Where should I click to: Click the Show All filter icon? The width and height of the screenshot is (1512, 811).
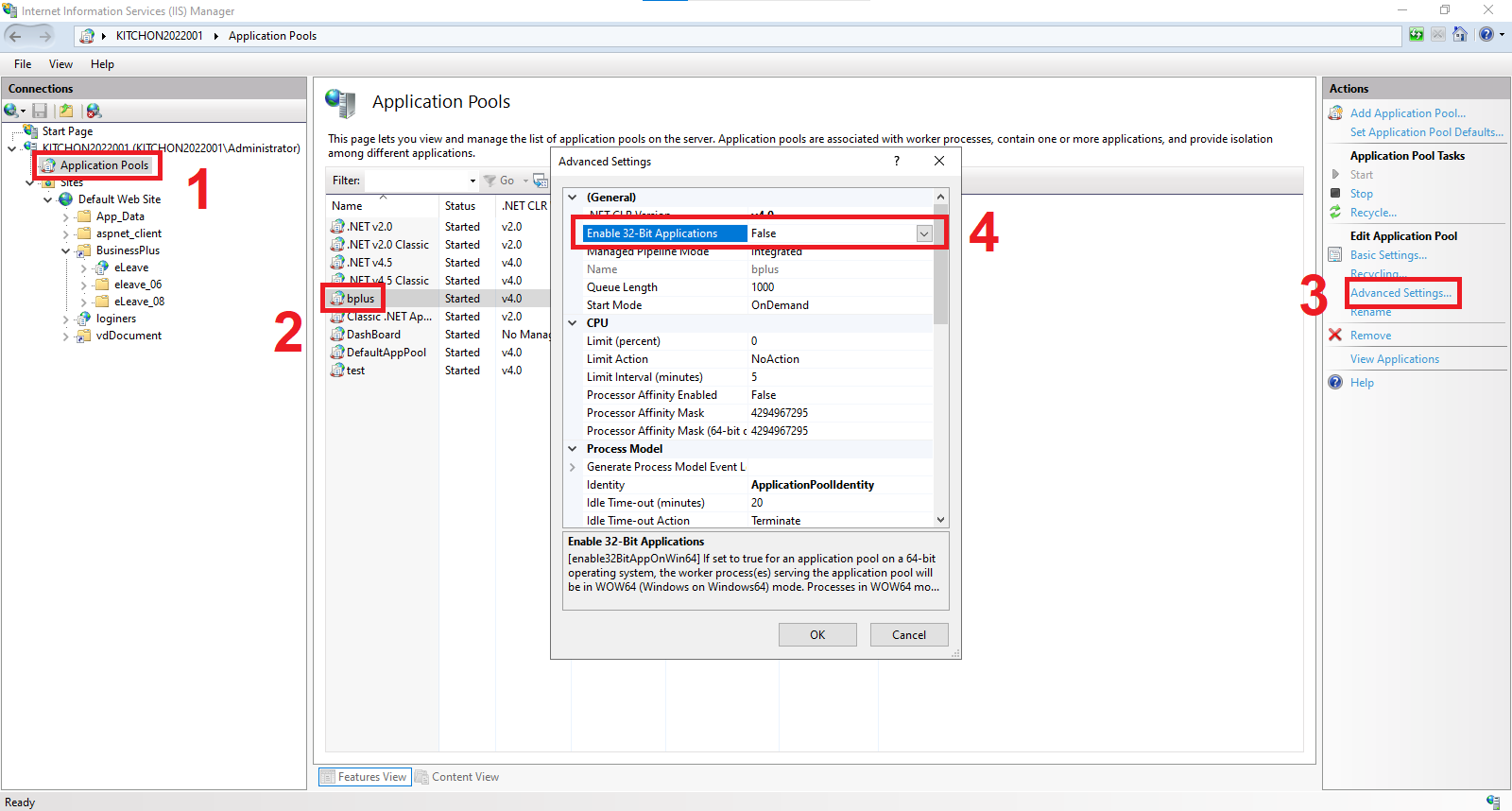[x=541, y=181]
